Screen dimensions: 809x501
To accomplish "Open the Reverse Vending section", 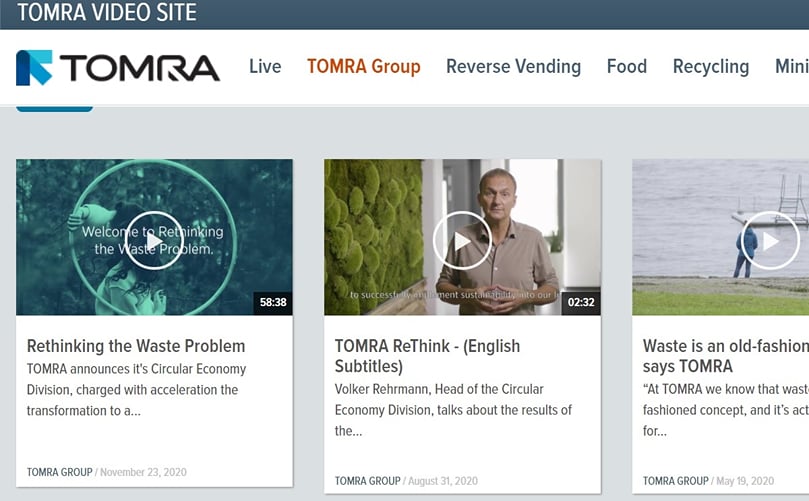I will (x=513, y=67).
